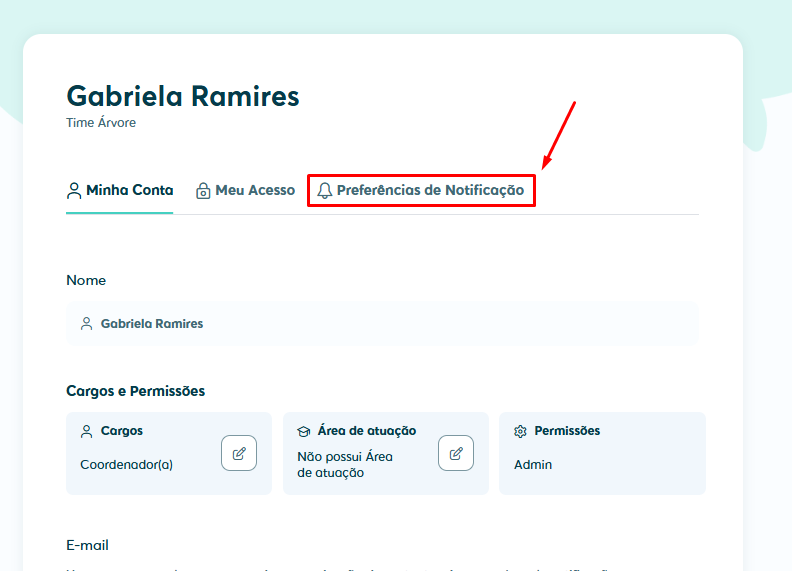Switch to the Meu Acesso tab
Viewport: 792px width, 571px height.
click(245, 191)
